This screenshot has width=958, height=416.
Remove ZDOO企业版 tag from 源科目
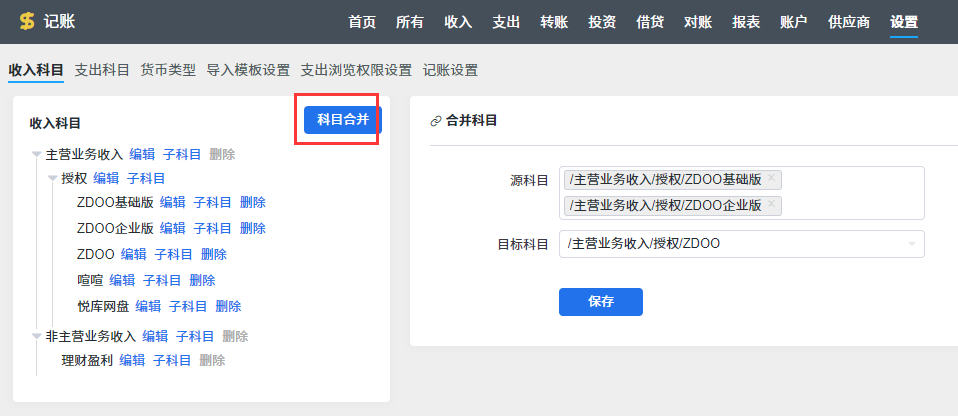pyautogui.click(x=771, y=205)
